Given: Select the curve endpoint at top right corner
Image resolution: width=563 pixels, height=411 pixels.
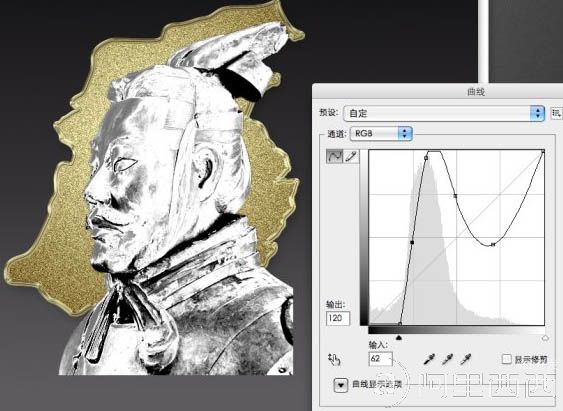Looking at the screenshot, I should pyautogui.click(x=543, y=152).
